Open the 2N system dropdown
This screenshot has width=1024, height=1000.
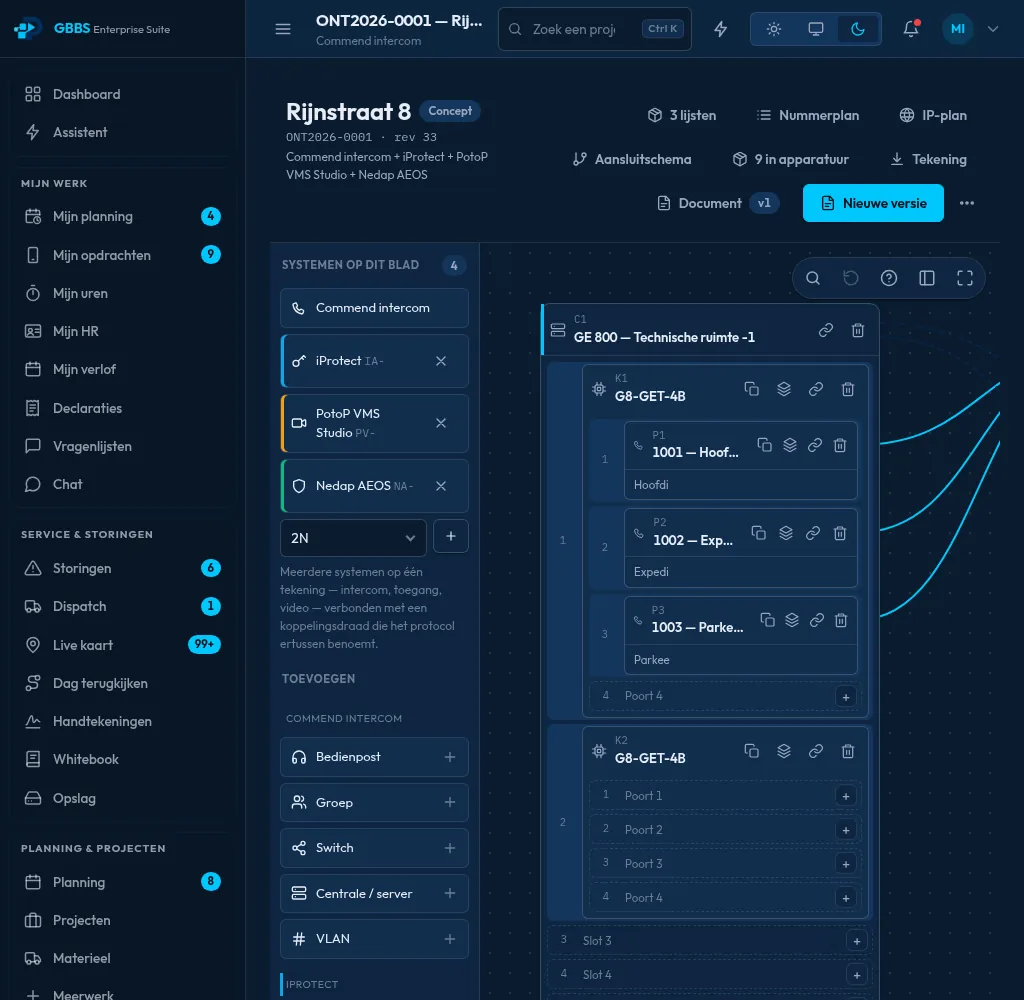click(353, 538)
